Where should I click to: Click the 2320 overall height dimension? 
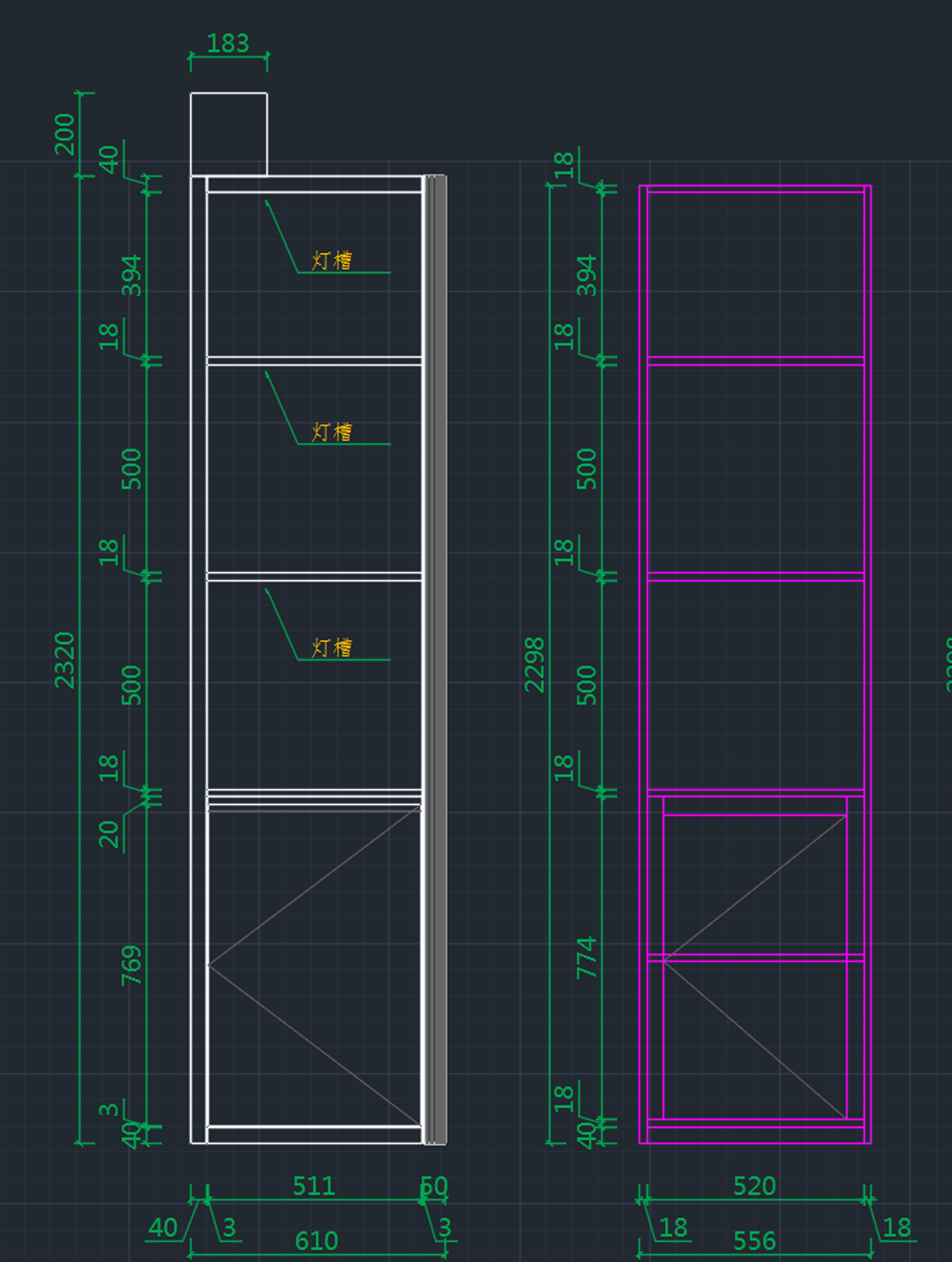(x=65, y=660)
